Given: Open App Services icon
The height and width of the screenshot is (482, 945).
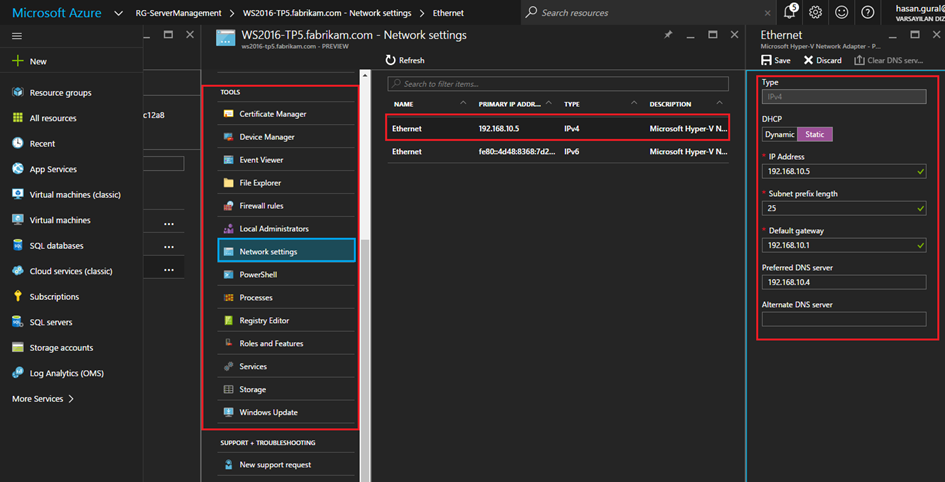Looking at the screenshot, I should [x=18, y=169].
